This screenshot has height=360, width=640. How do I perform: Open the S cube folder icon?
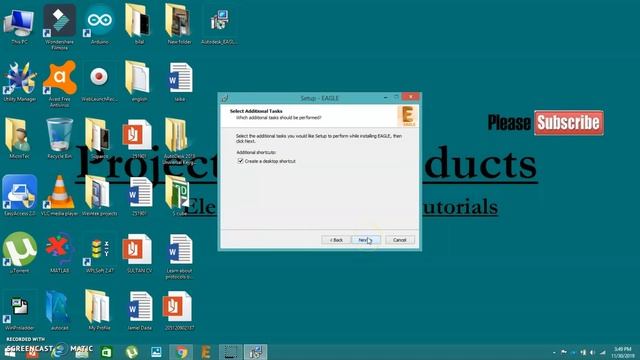[x=179, y=195]
